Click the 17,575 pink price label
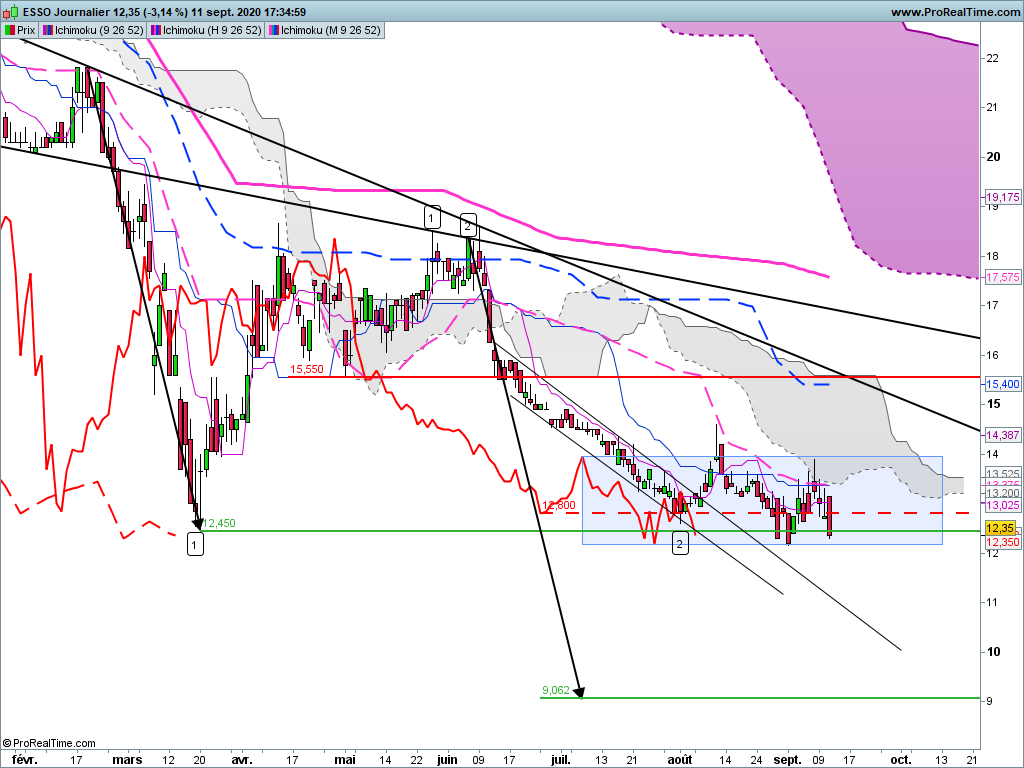Screen dimensions: 1024x768 (x=1002, y=277)
